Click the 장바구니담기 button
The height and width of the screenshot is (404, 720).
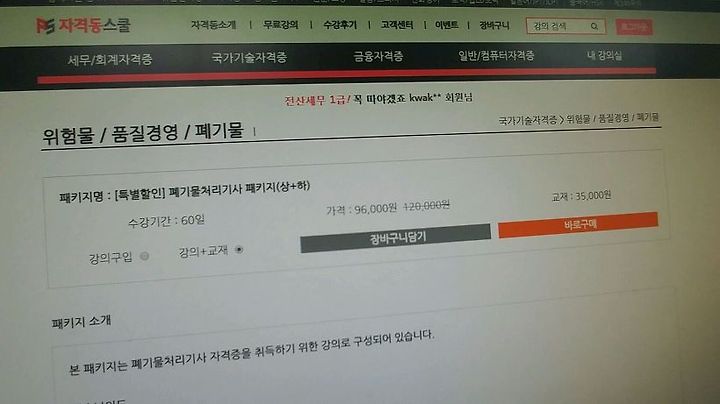[x=395, y=238]
